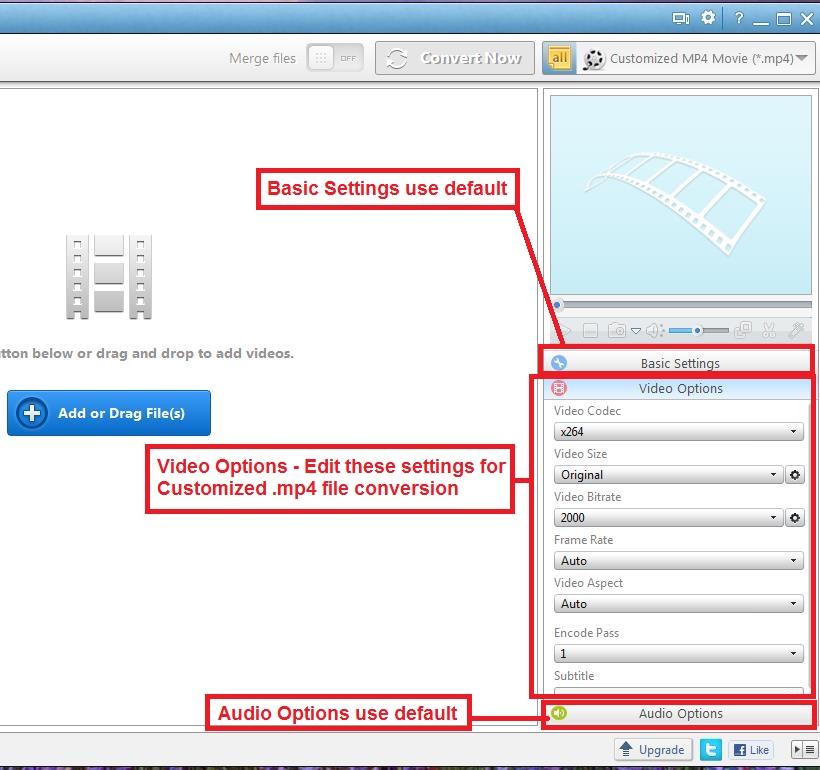The height and width of the screenshot is (770, 820).
Task: Click the Convert Now button
Action: (455, 58)
